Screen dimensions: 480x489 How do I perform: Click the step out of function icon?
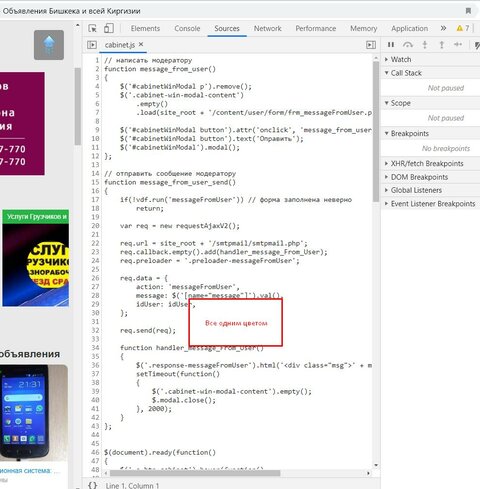click(x=442, y=45)
